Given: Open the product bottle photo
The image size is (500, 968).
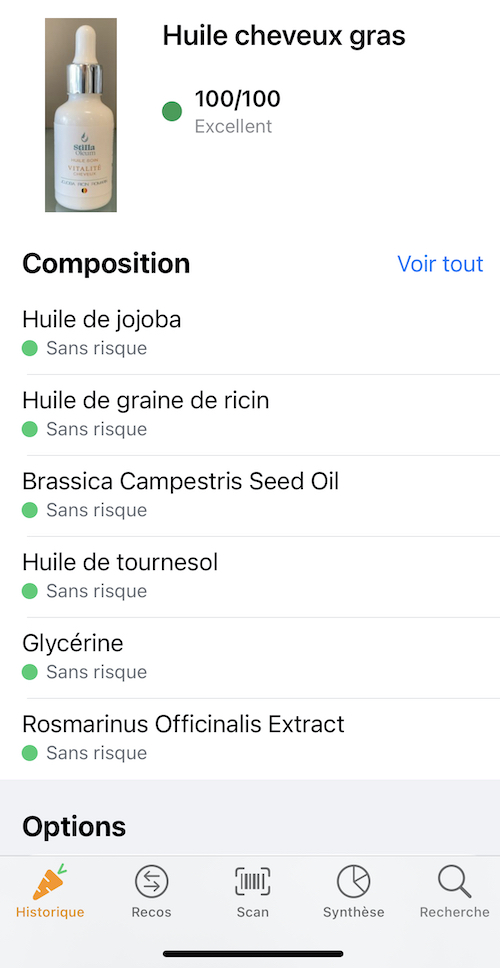Looking at the screenshot, I should pyautogui.click(x=81, y=115).
